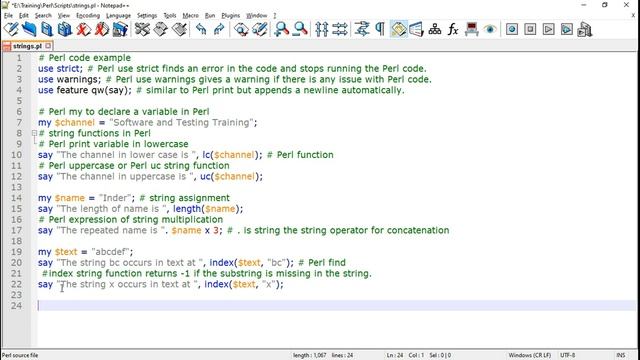640x360 pixels.
Task: Click "use warnings;" on line 3
Action: pos(69,79)
